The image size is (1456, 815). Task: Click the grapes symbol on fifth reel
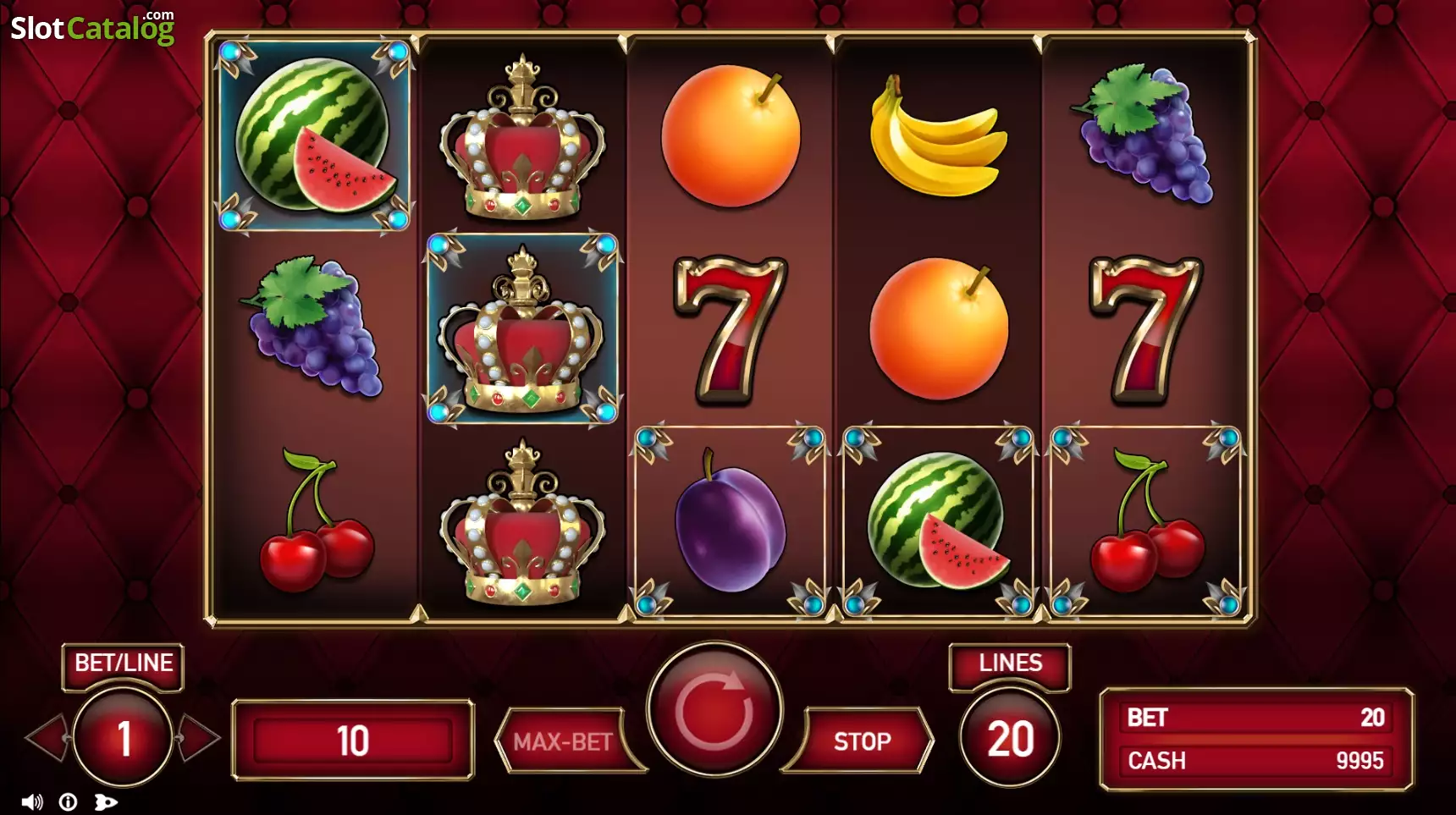click(x=1146, y=134)
